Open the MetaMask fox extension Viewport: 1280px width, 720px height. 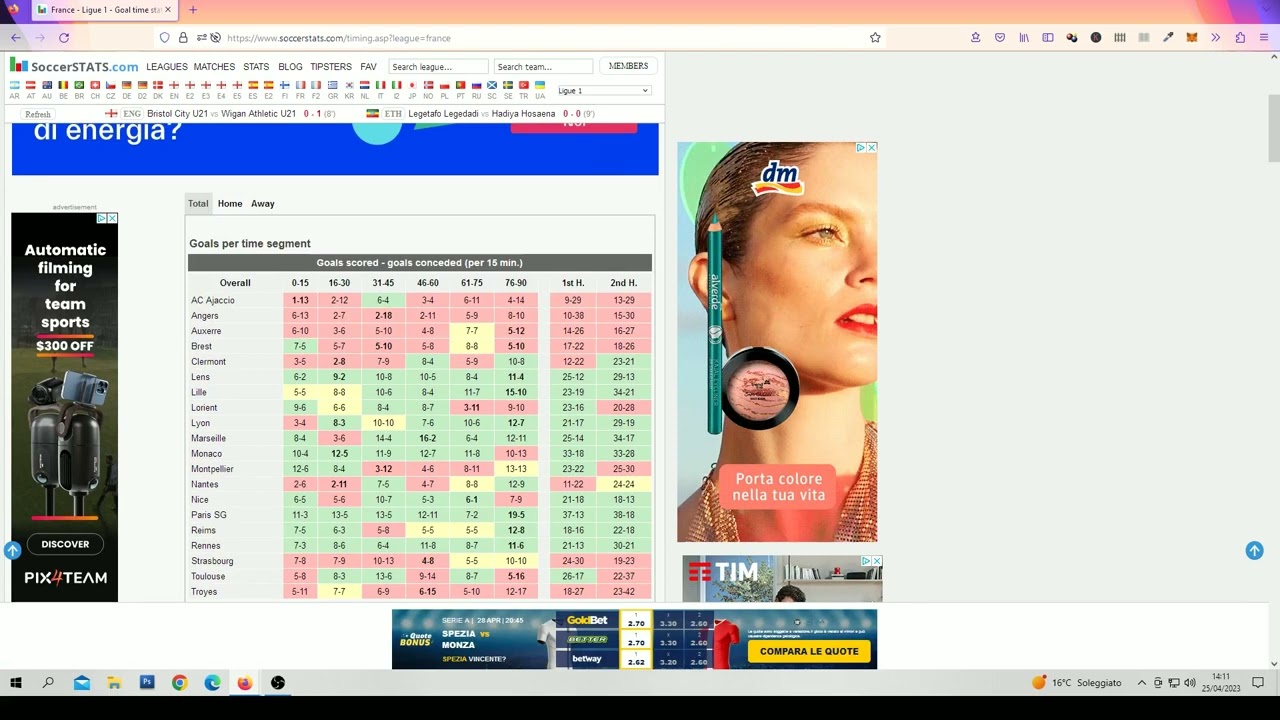(1192, 38)
